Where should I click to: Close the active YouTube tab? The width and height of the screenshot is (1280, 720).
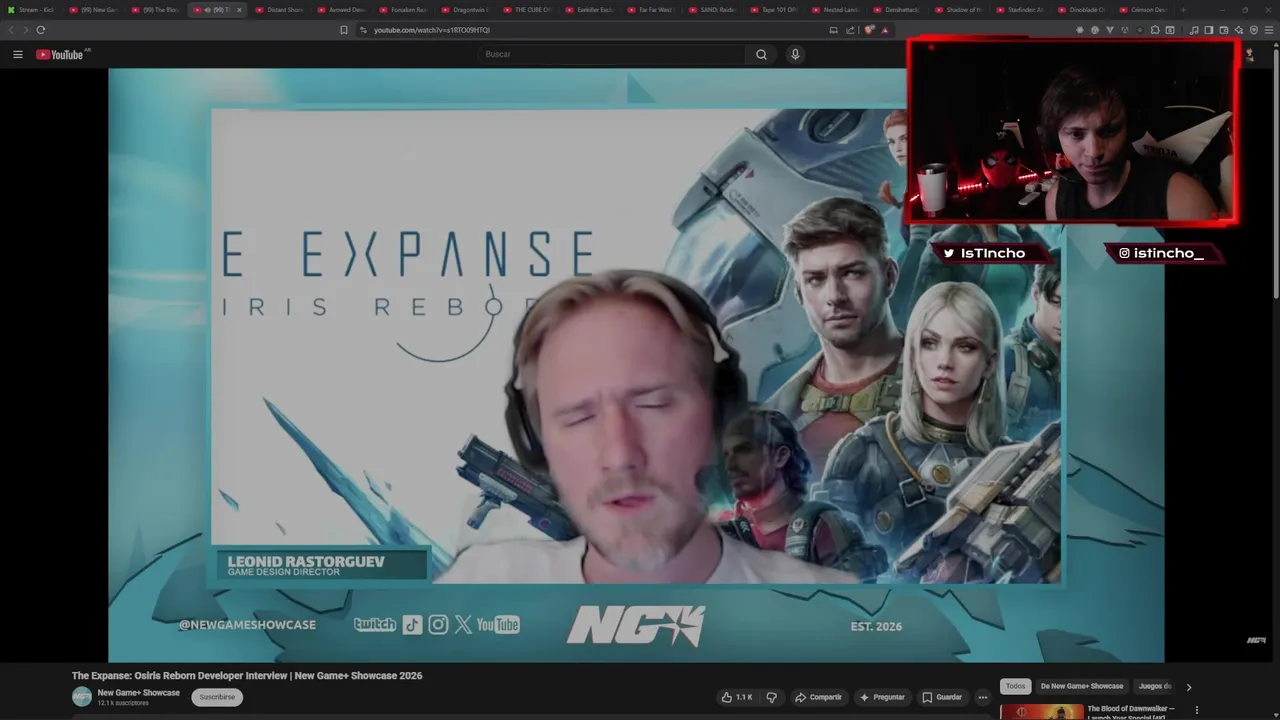pos(239,10)
